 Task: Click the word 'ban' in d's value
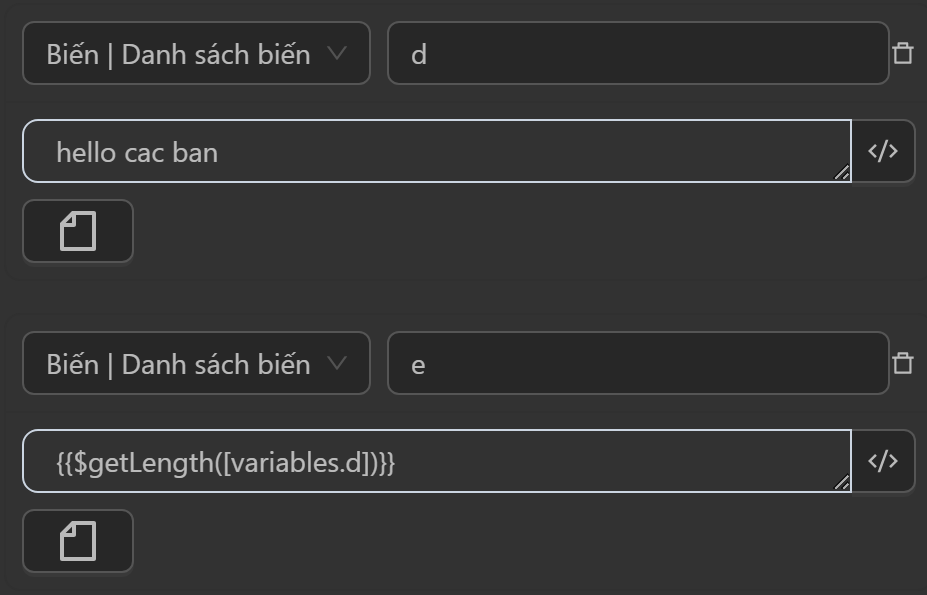(195, 152)
